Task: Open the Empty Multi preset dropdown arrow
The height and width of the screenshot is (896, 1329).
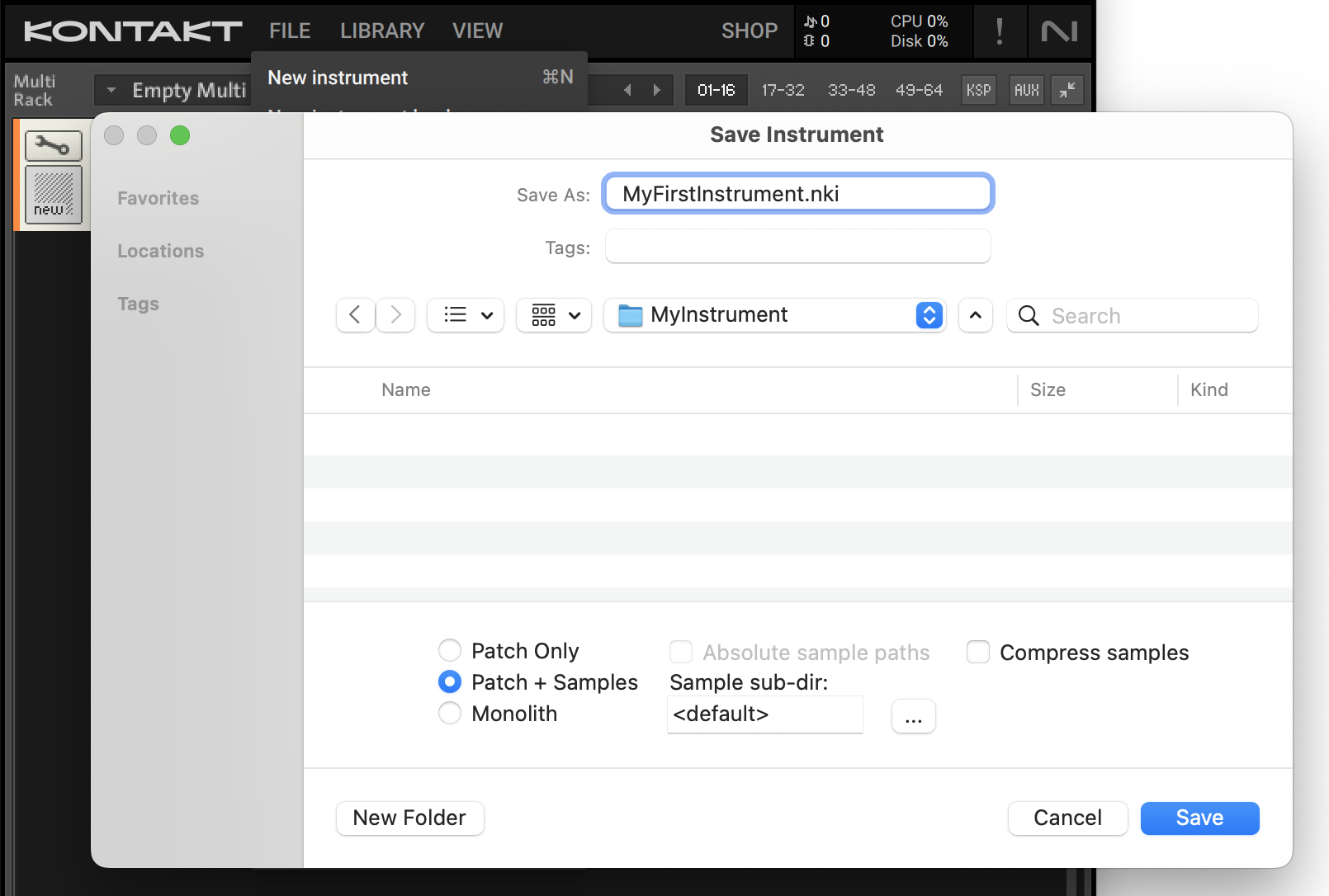Action: (111, 90)
